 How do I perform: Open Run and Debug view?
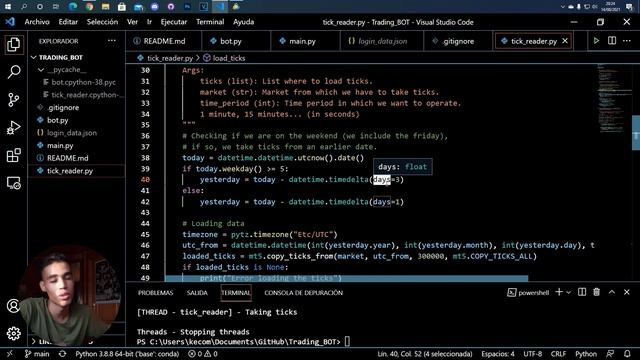[x=13, y=127]
